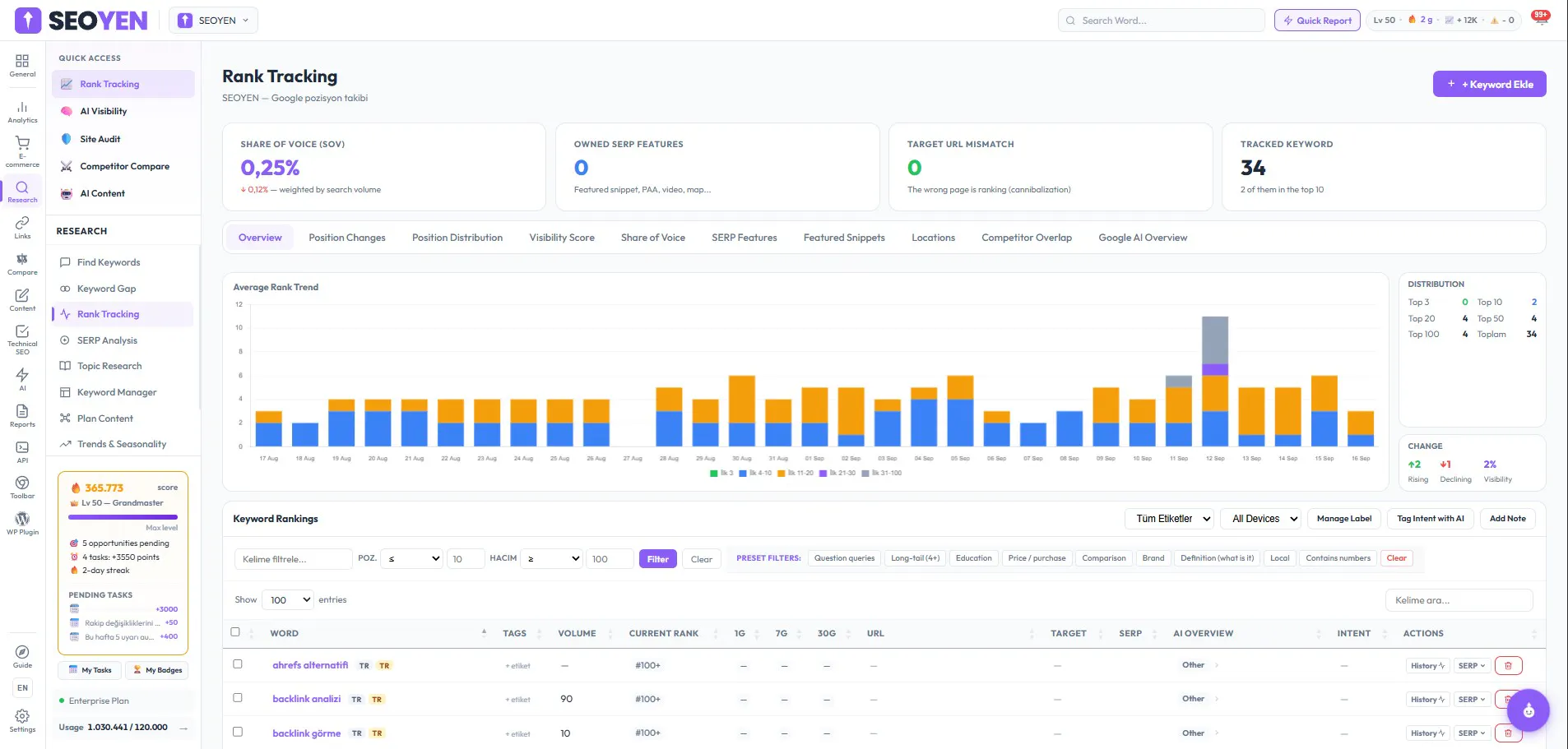
Task: Open the Guide compass icon
Action: coord(22,656)
